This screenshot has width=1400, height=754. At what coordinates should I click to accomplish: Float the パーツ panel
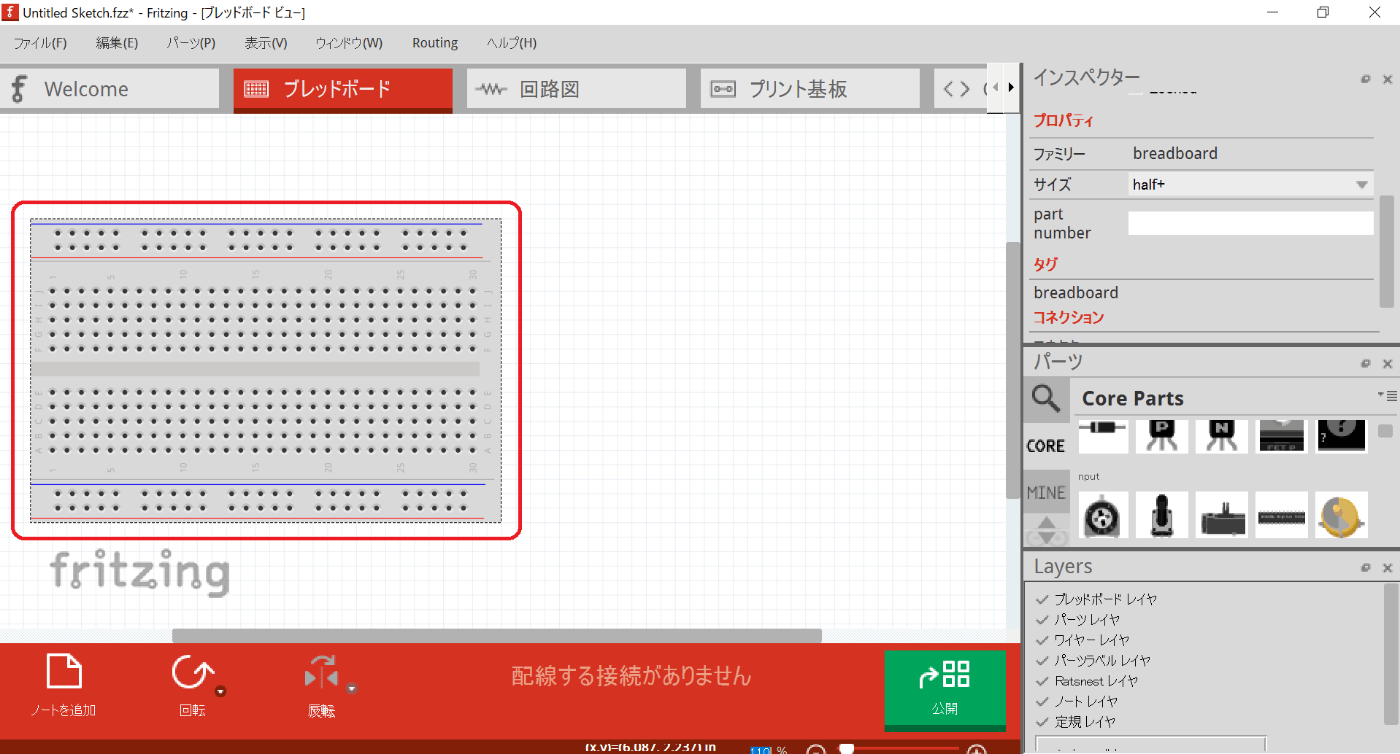(x=1365, y=364)
